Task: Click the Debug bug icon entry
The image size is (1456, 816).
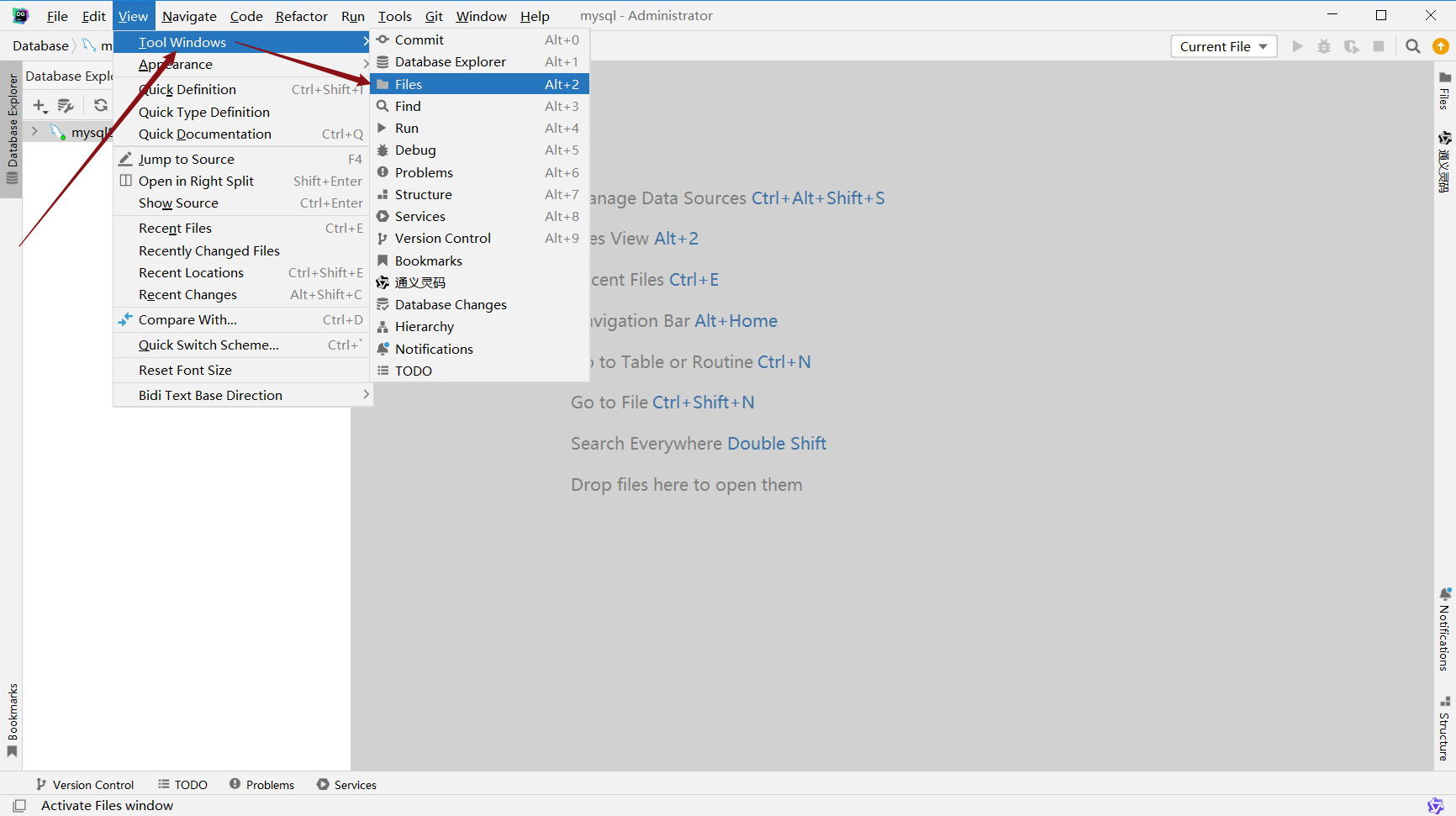Action: point(383,150)
